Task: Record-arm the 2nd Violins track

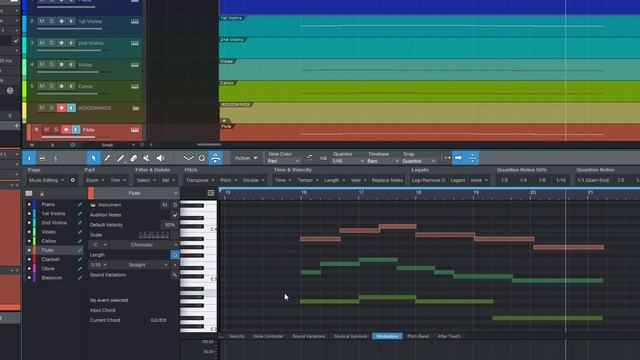Action: click(x=61, y=43)
